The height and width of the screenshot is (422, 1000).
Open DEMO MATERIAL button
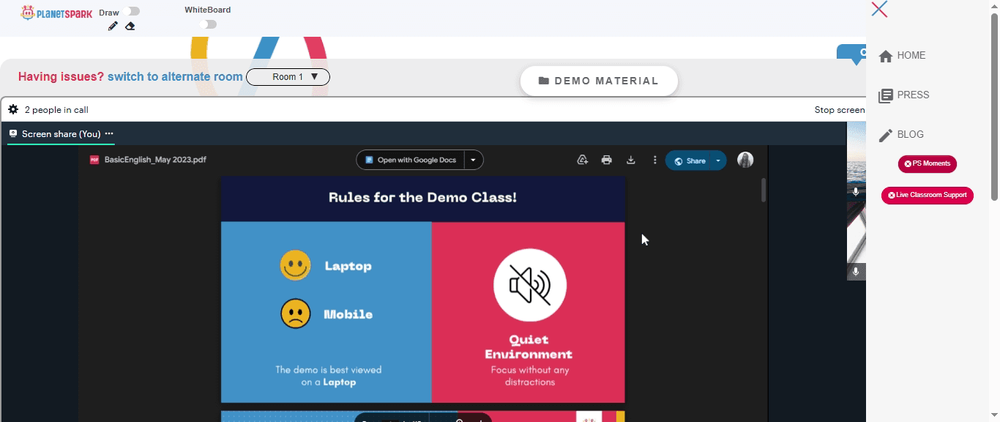click(599, 81)
